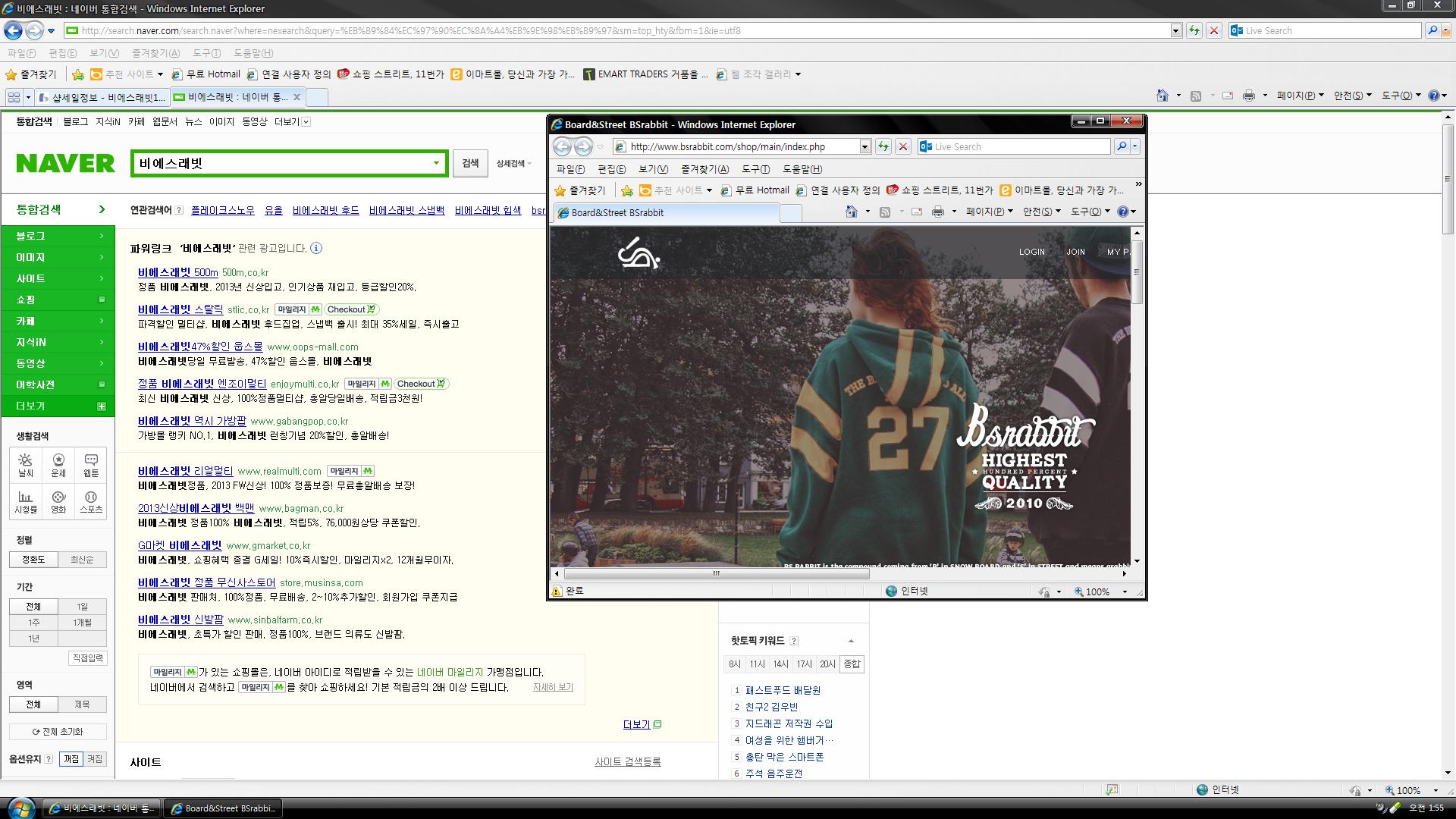Expand the 더보기 sidebar category
This screenshot has width=1456, height=819.
coord(58,406)
